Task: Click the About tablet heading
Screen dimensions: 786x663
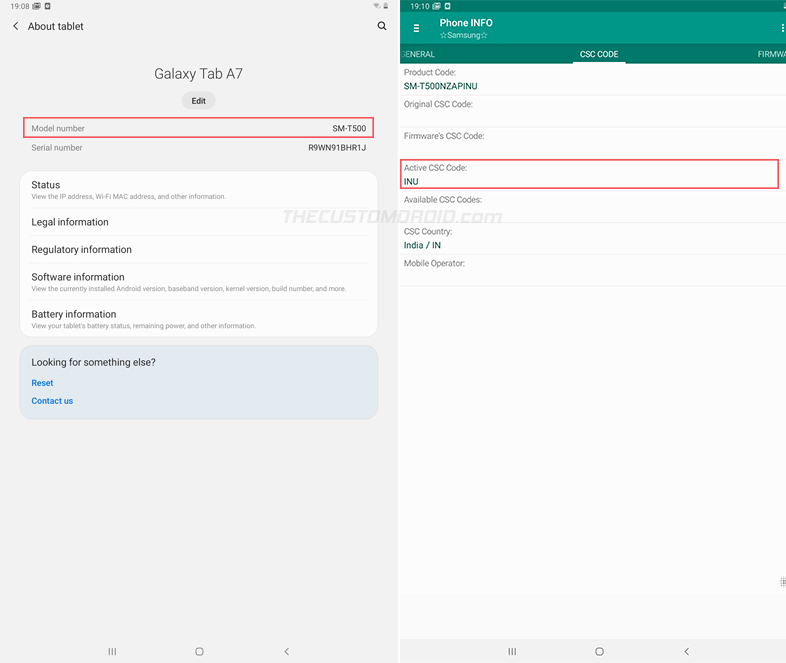Action: [x=56, y=26]
